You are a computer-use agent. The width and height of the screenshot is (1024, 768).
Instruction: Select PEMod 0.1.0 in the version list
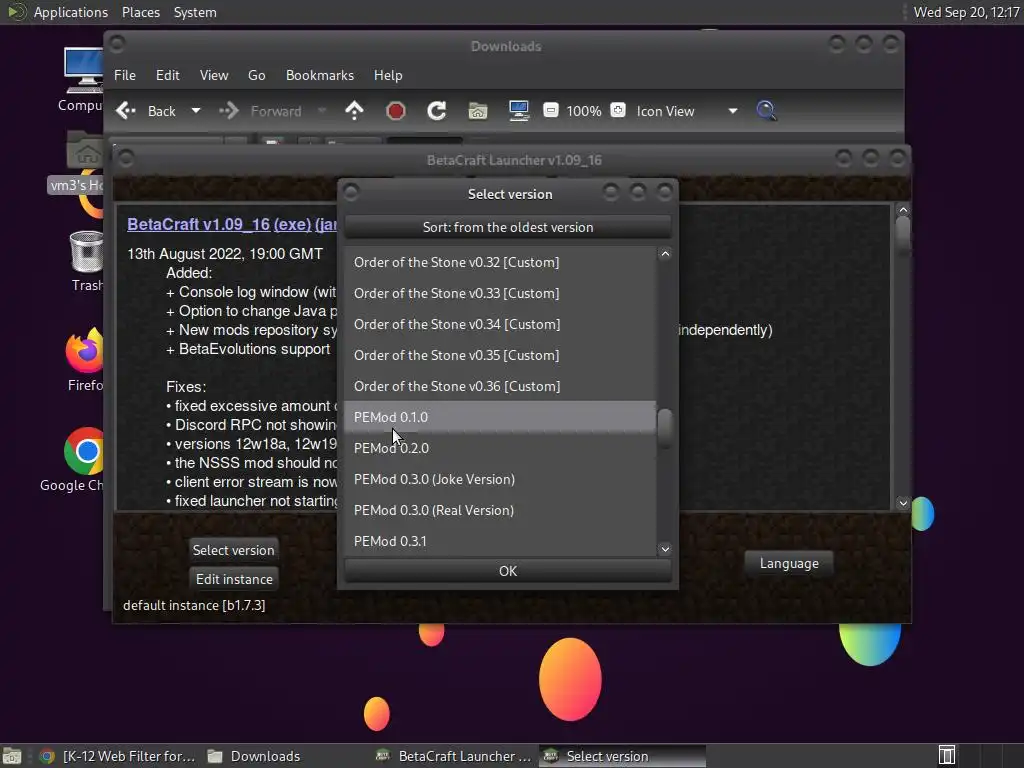(x=500, y=417)
